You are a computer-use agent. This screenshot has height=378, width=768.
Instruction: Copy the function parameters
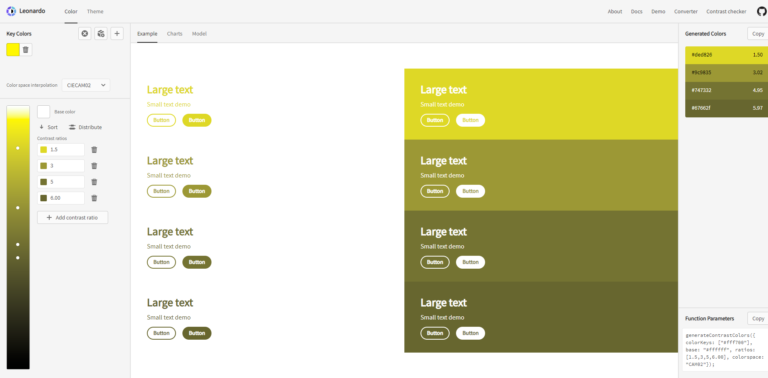[x=758, y=318]
